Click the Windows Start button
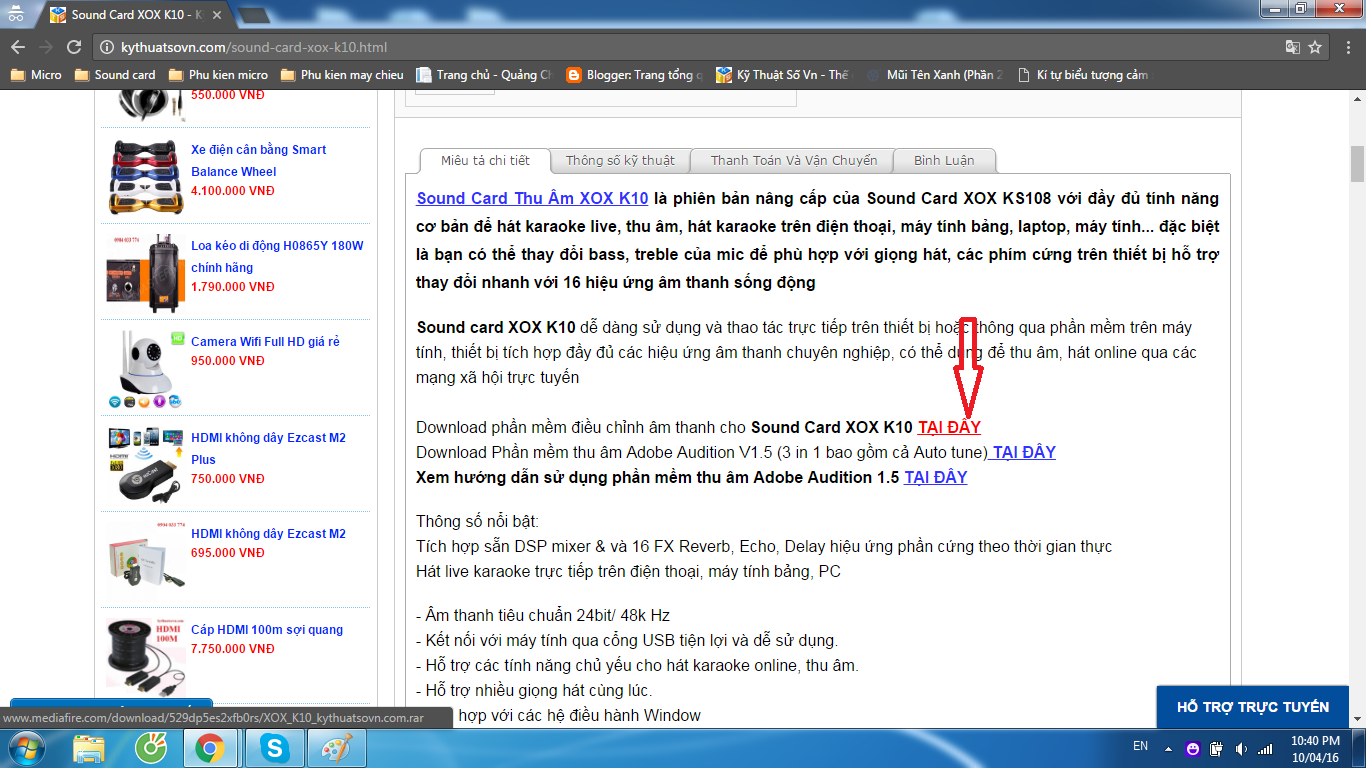This screenshot has width=1366, height=768. coord(27,748)
